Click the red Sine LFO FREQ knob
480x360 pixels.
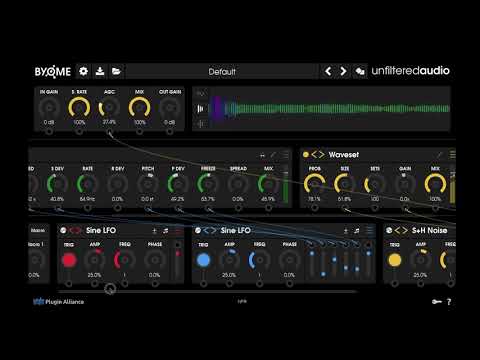pyautogui.click(x=125, y=260)
